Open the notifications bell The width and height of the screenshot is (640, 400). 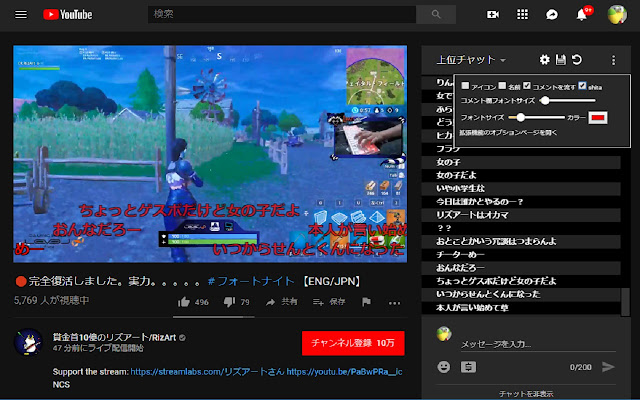582,15
